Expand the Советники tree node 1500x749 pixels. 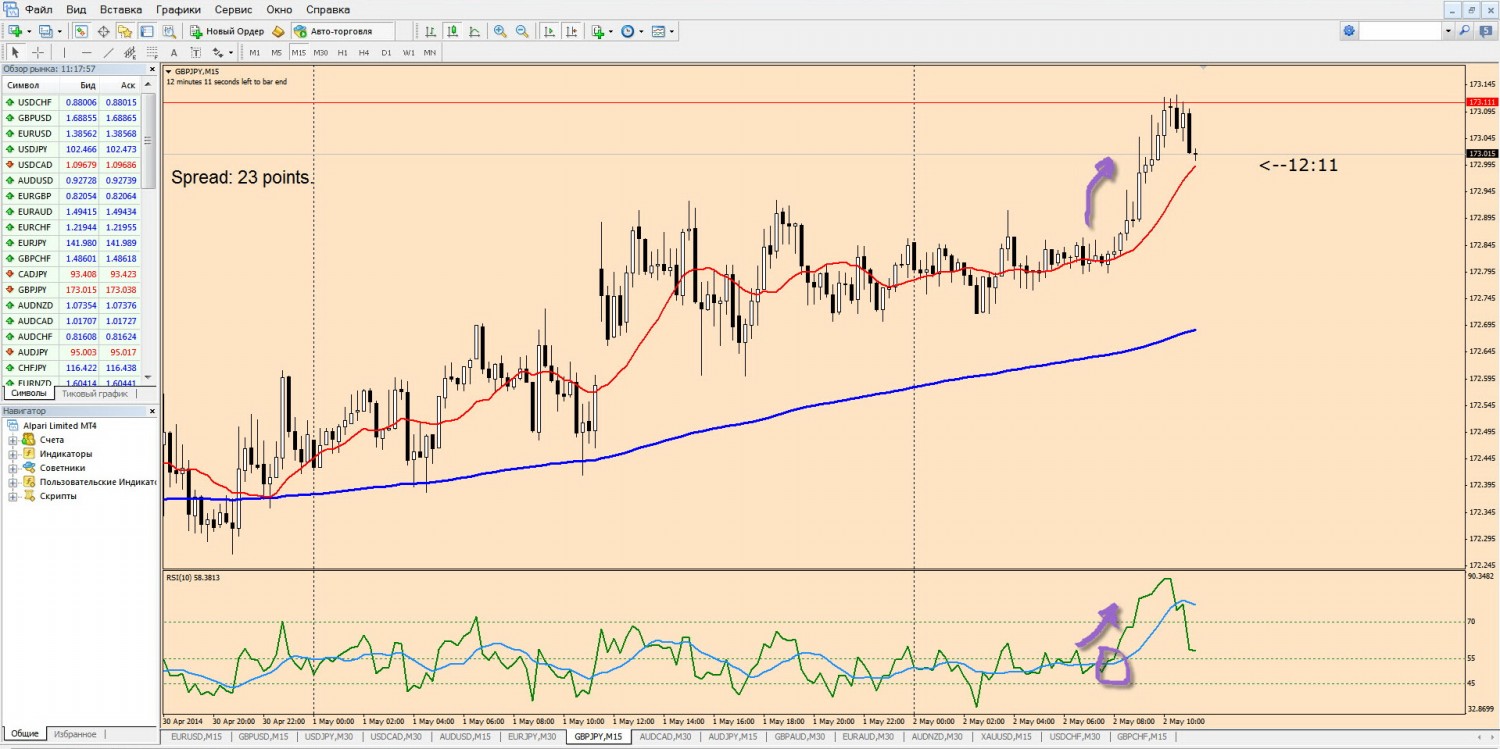tap(14, 468)
